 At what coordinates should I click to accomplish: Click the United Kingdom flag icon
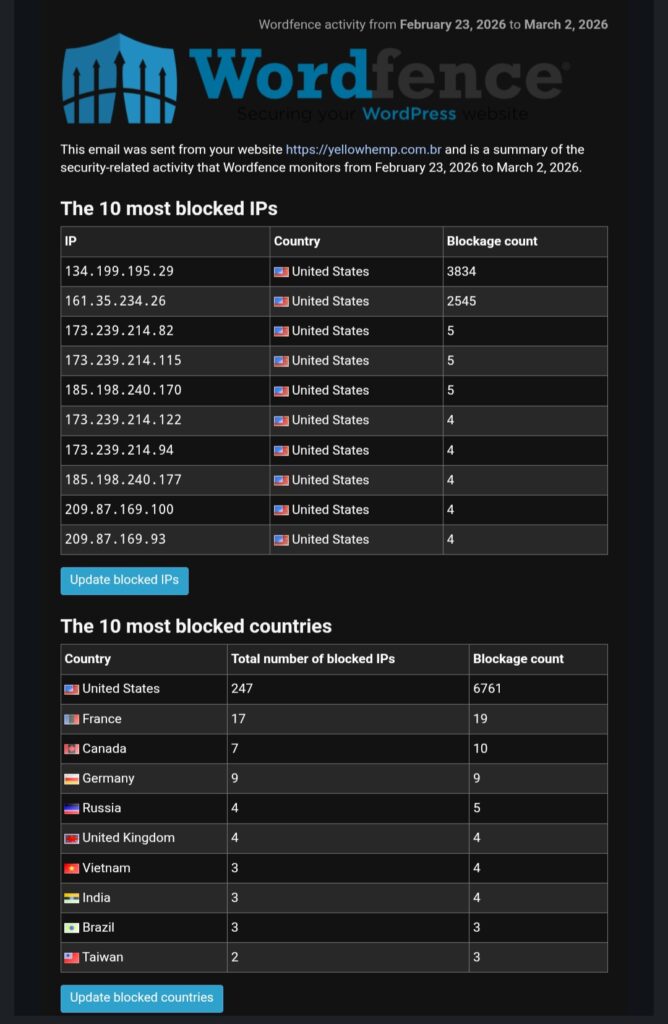[71, 839]
